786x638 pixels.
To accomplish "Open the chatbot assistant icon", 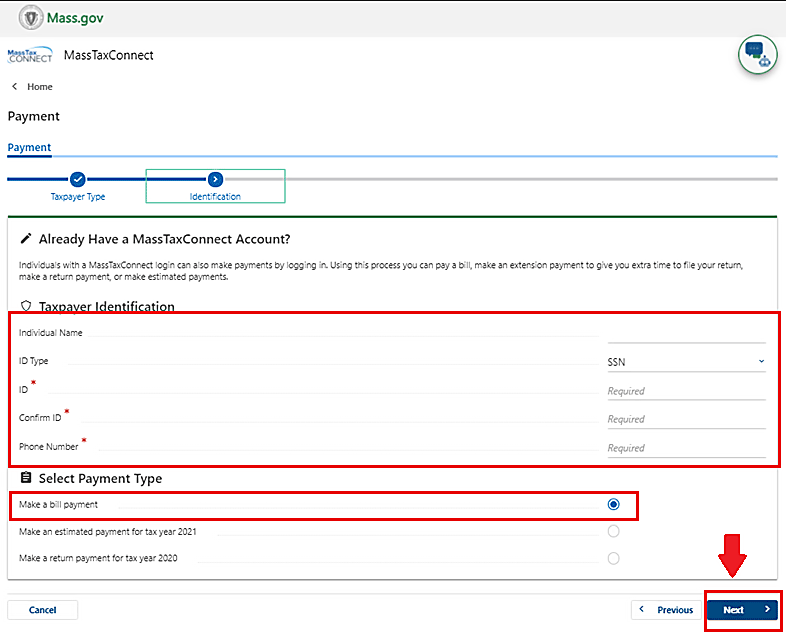I will tap(757, 55).
